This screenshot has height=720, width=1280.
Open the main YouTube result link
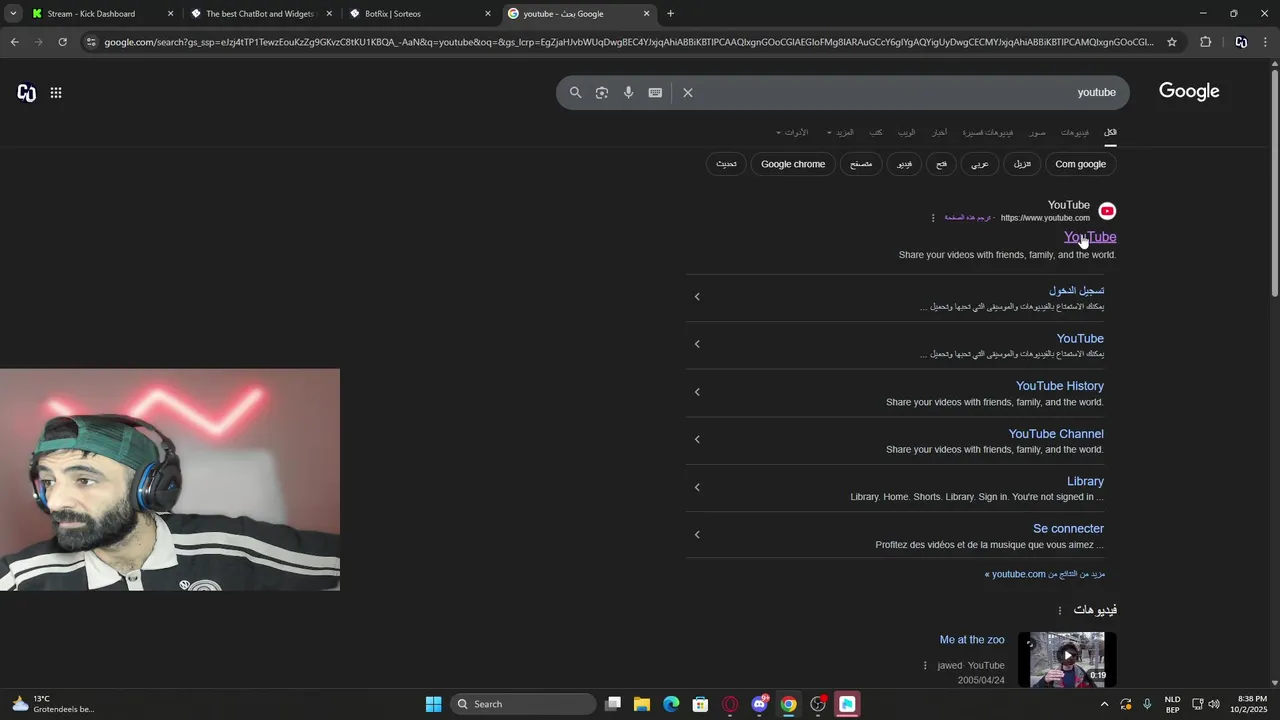1090,237
